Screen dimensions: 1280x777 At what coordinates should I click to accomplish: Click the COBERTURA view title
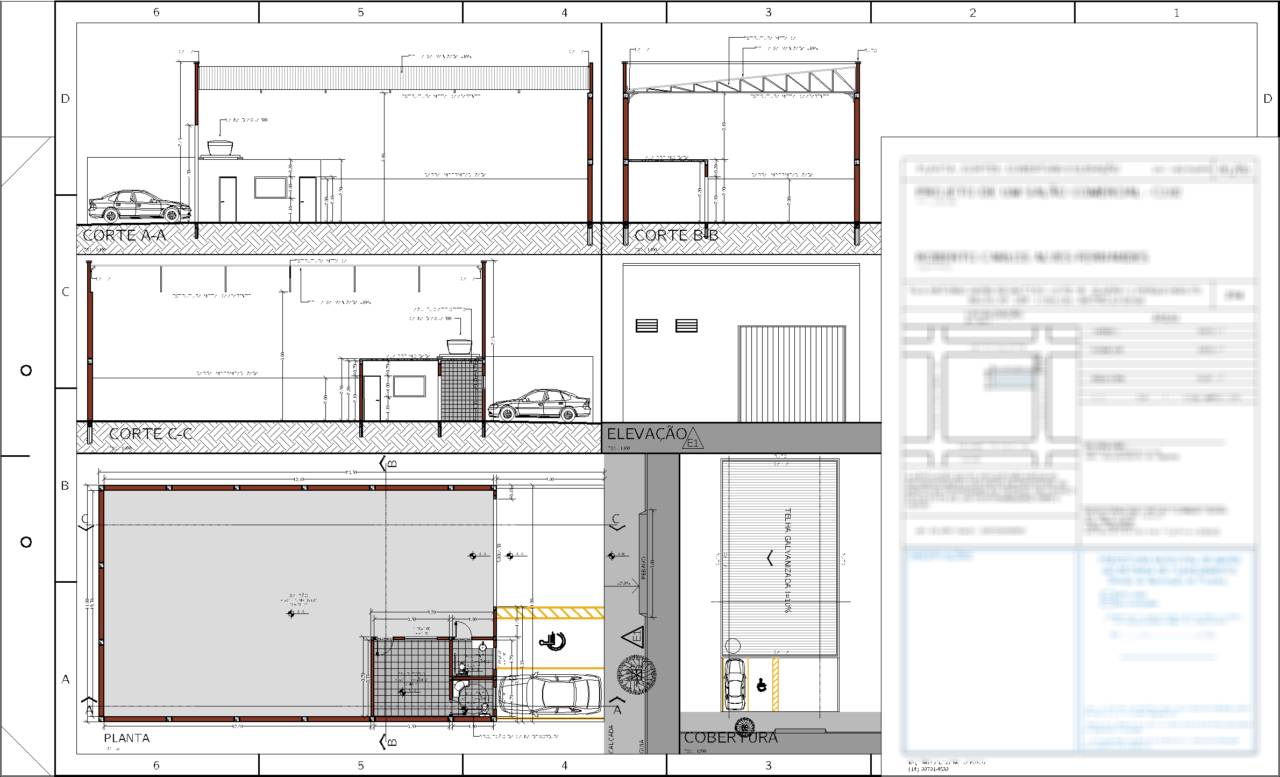coord(730,738)
